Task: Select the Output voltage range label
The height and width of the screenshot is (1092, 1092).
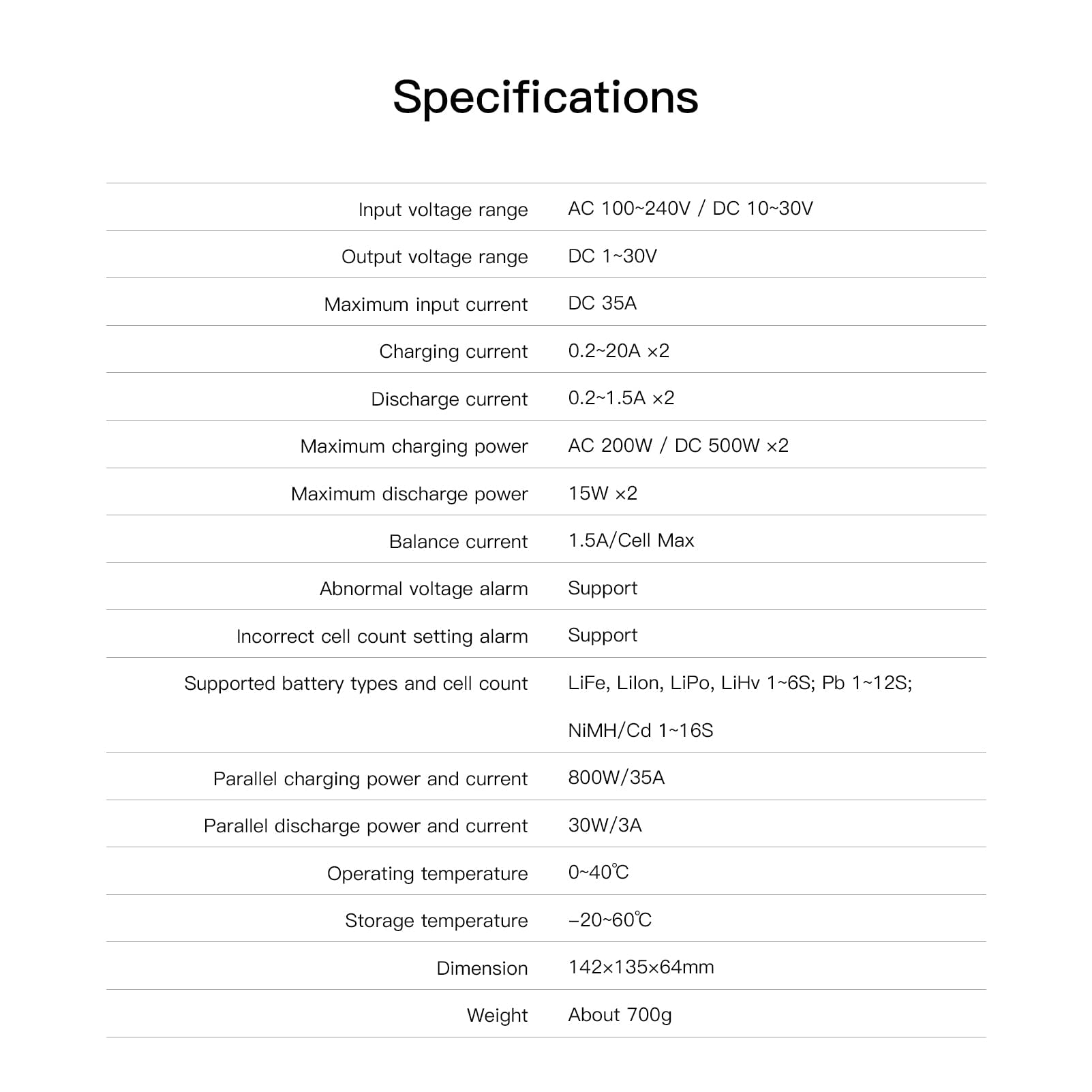Action: pos(434,256)
